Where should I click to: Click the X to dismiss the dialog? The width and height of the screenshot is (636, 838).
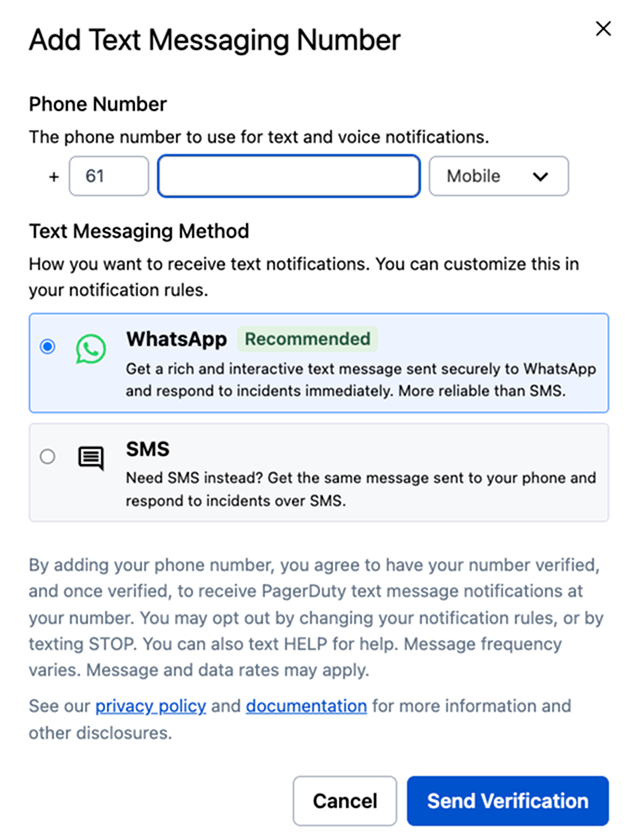click(603, 28)
